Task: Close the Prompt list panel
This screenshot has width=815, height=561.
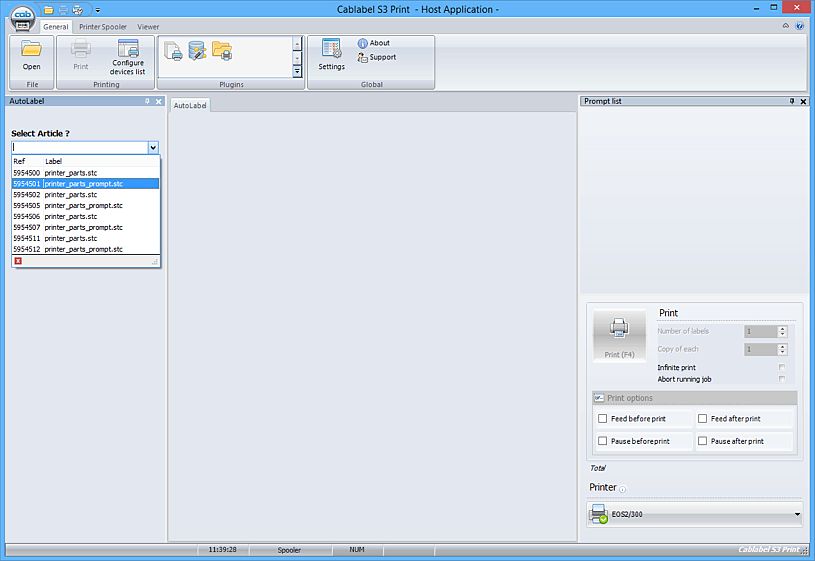Action: point(804,101)
